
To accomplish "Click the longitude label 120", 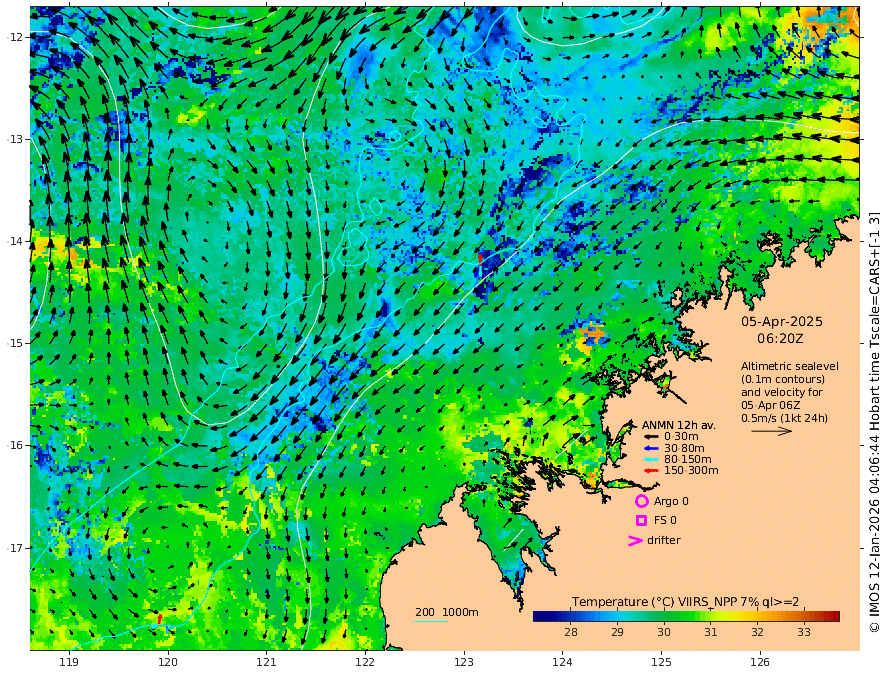I will click(168, 662).
